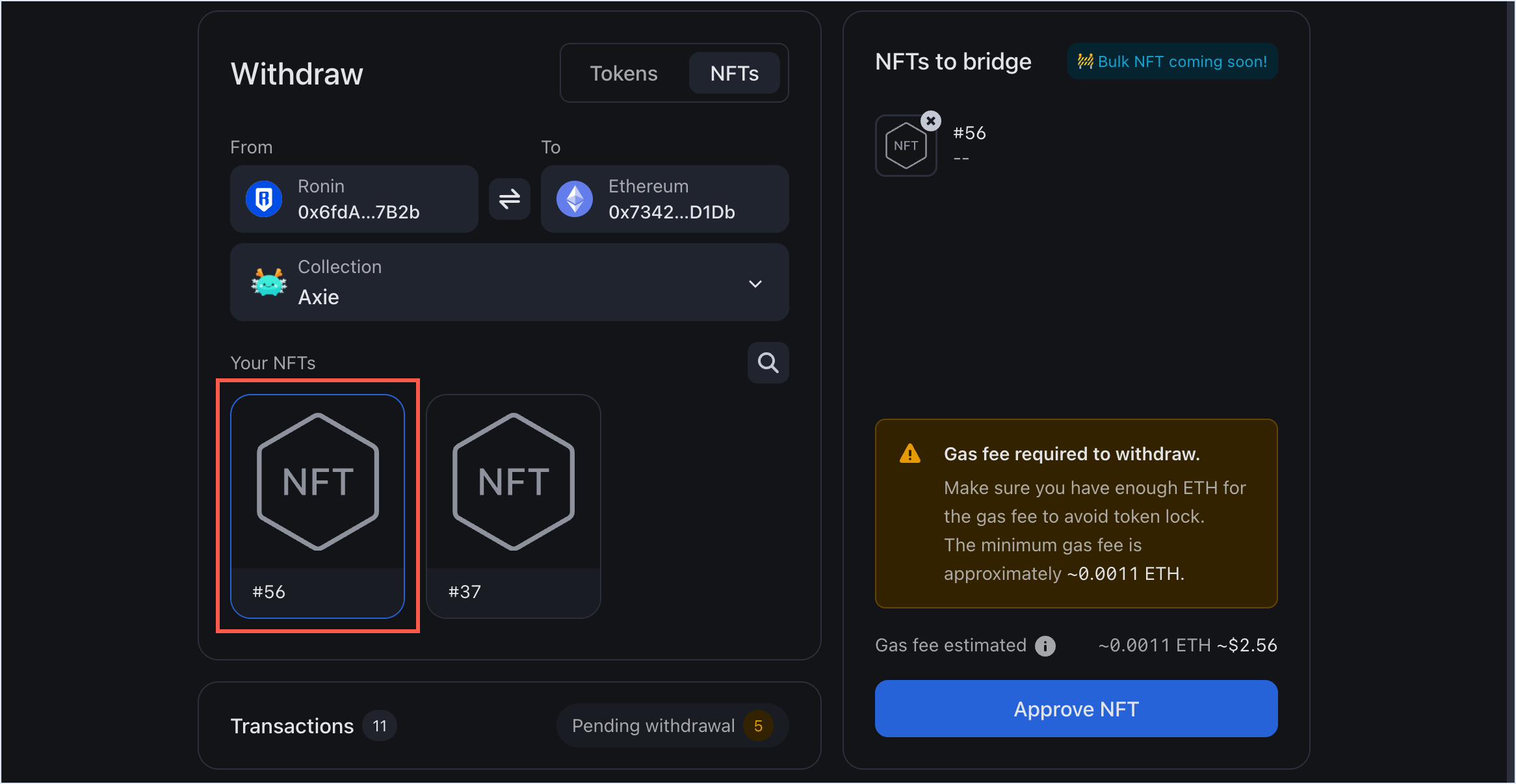
Task: Swap the From and To networks
Action: (509, 199)
